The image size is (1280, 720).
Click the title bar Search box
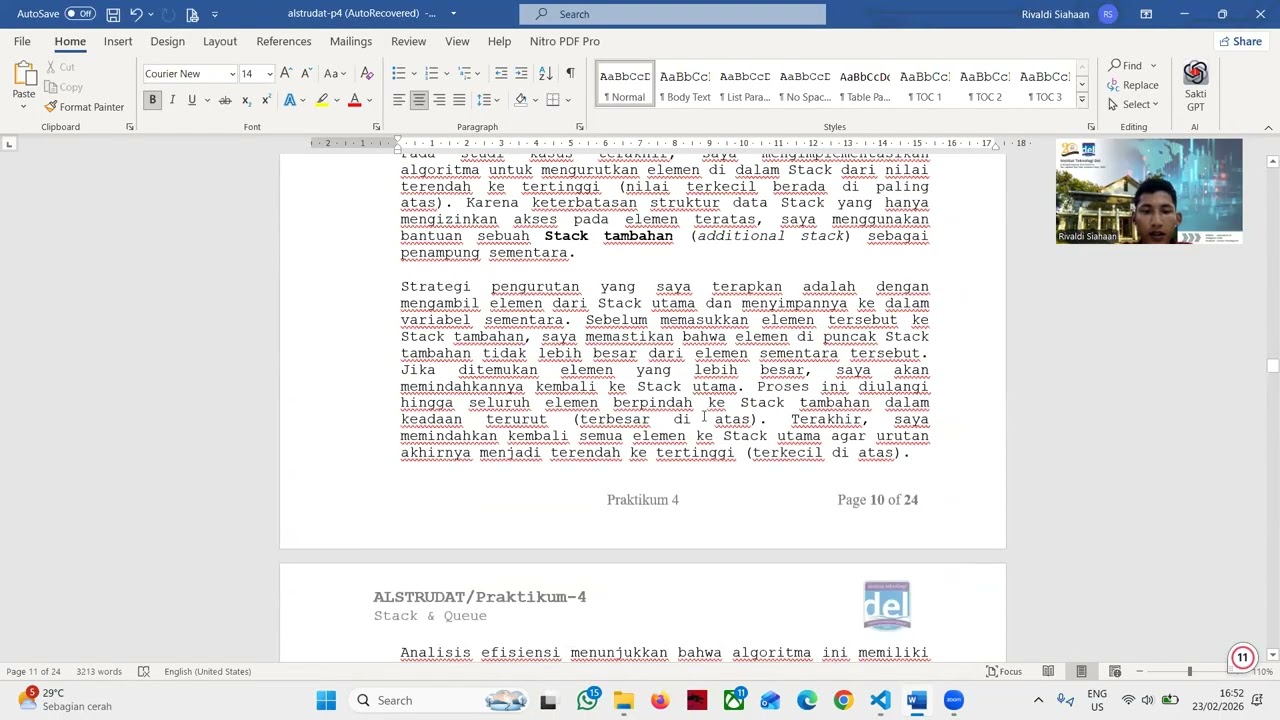tap(672, 14)
